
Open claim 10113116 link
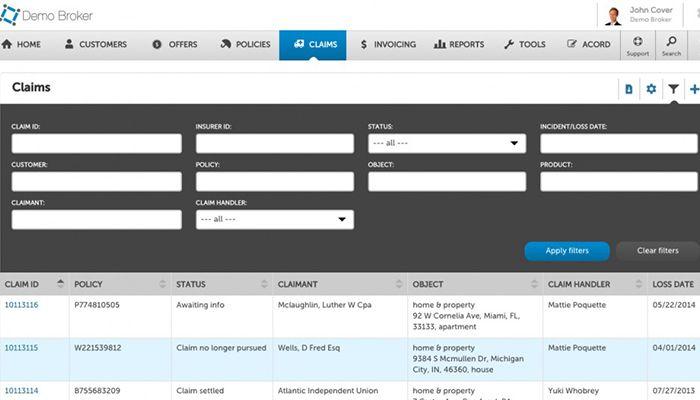[x=21, y=305]
